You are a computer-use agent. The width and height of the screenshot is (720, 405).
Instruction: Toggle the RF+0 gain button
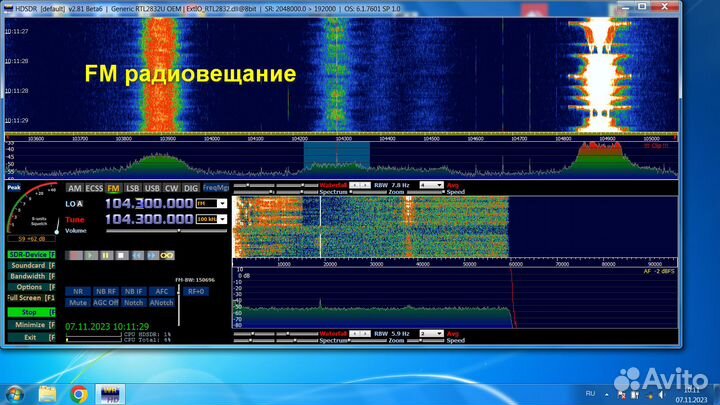pyautogui.click(x=196, y=292)
